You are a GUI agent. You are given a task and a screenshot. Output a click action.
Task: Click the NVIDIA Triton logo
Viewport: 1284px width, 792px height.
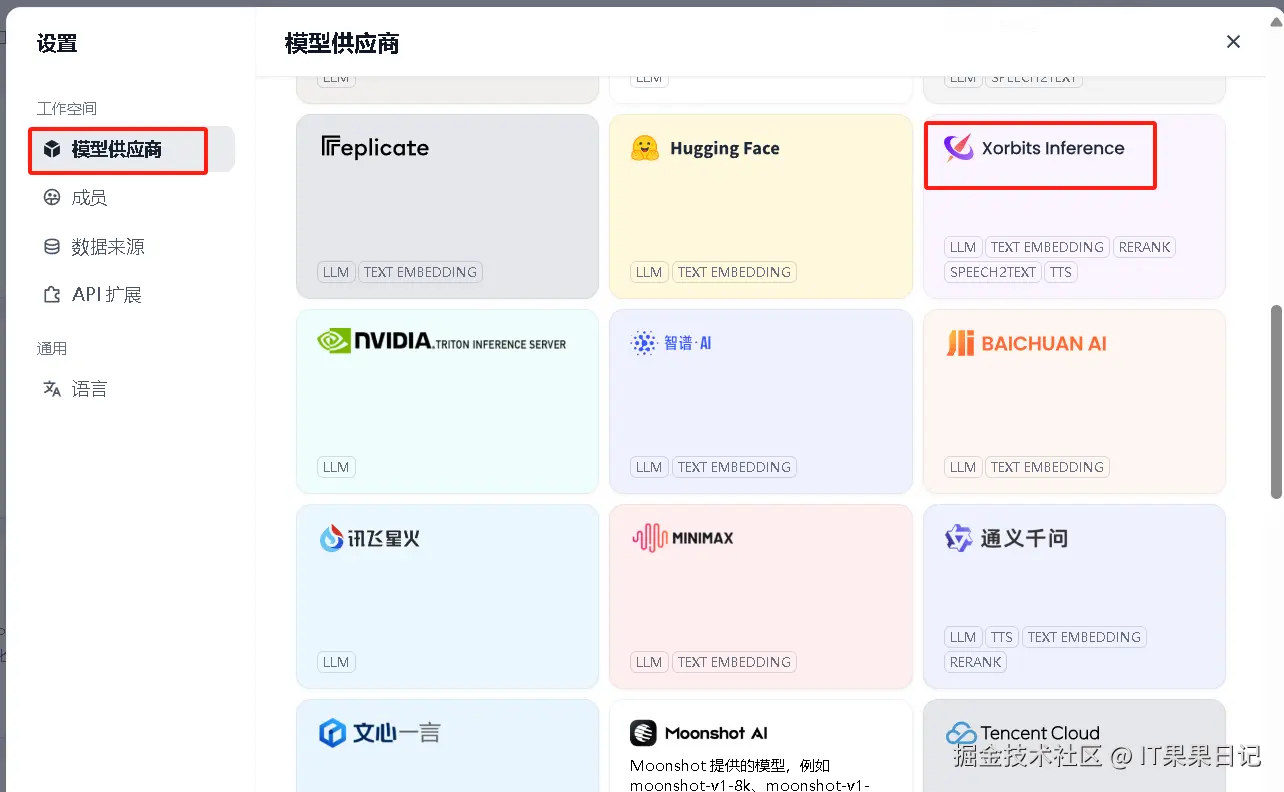pos(441,342)
